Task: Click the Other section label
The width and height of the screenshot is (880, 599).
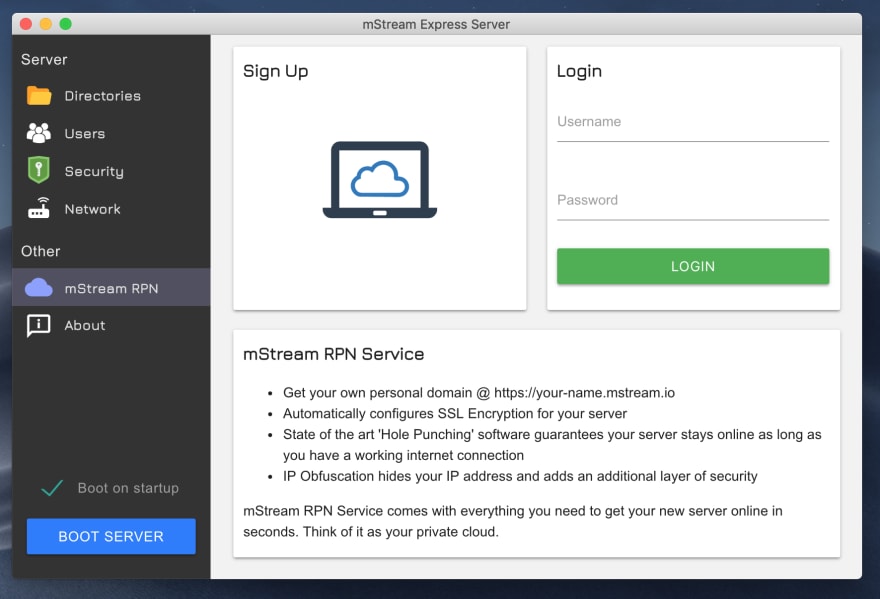Action: coord(40,251)
